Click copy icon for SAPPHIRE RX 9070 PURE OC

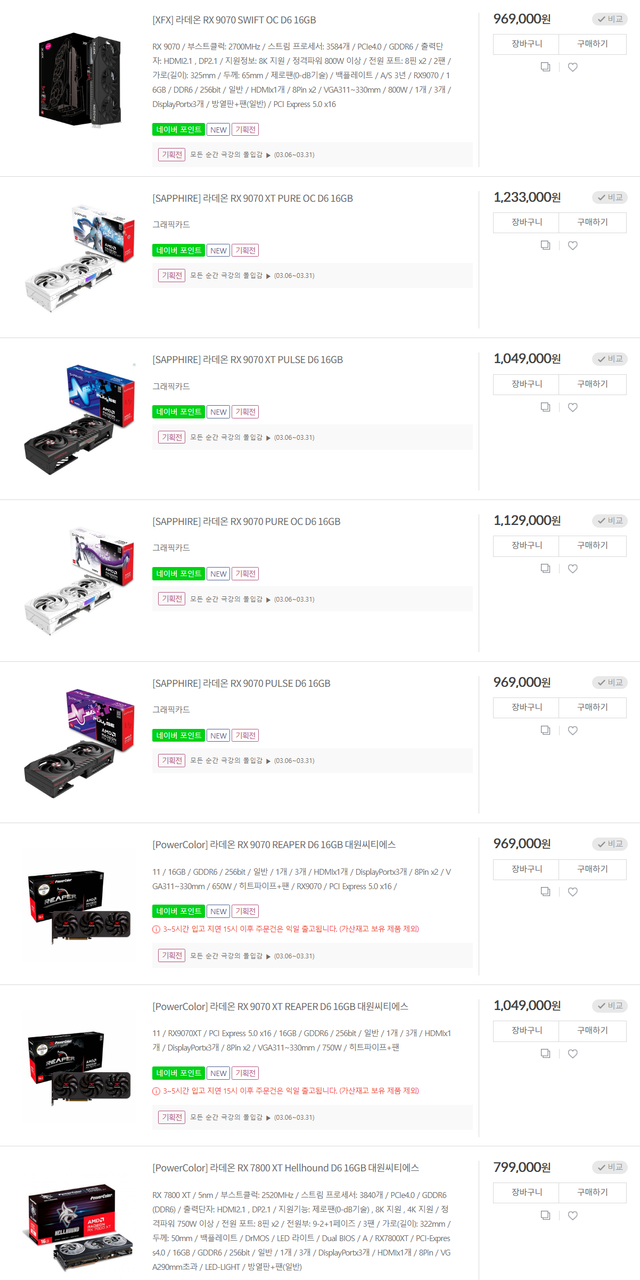pos(545,568)
